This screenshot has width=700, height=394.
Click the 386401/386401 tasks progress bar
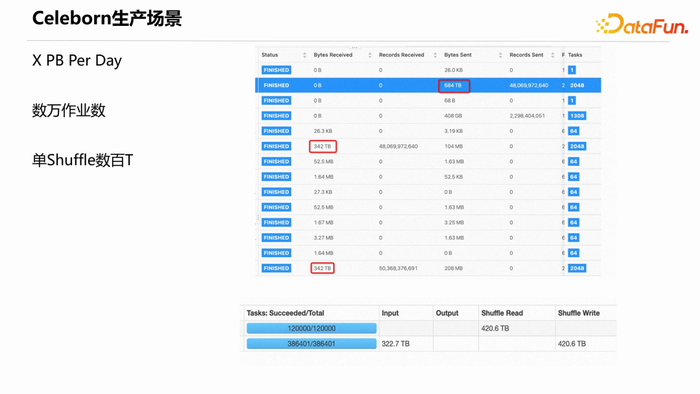(312, 344)
